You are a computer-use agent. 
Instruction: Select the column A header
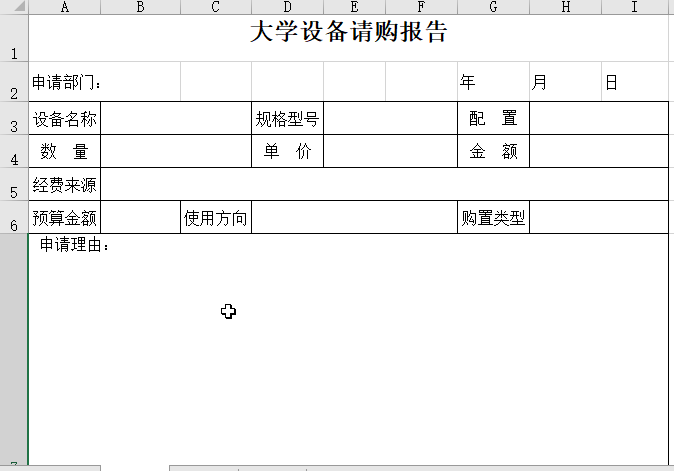click(x=65, y=7)
